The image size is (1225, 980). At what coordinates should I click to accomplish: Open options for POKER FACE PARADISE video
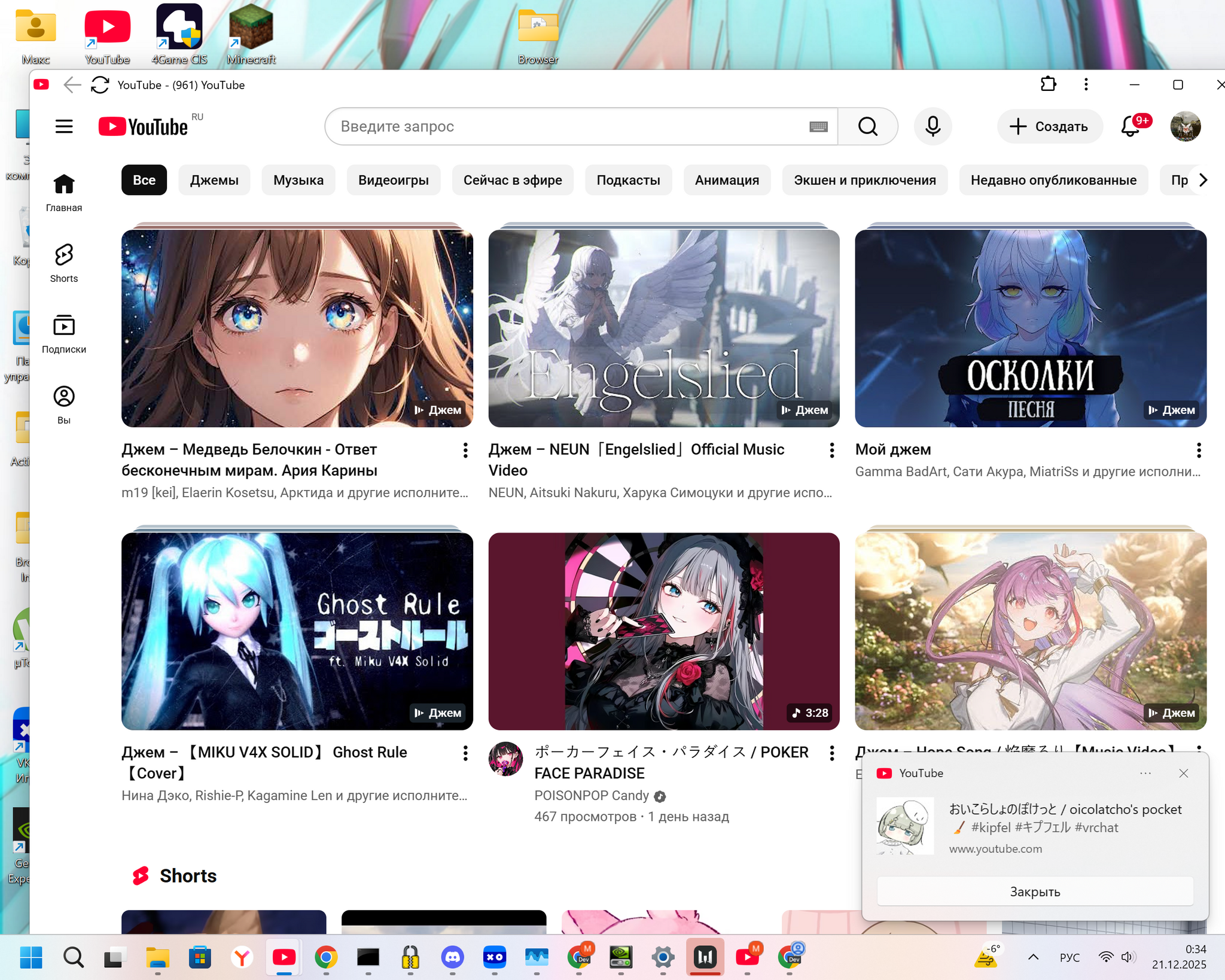[x=832, y=753]
